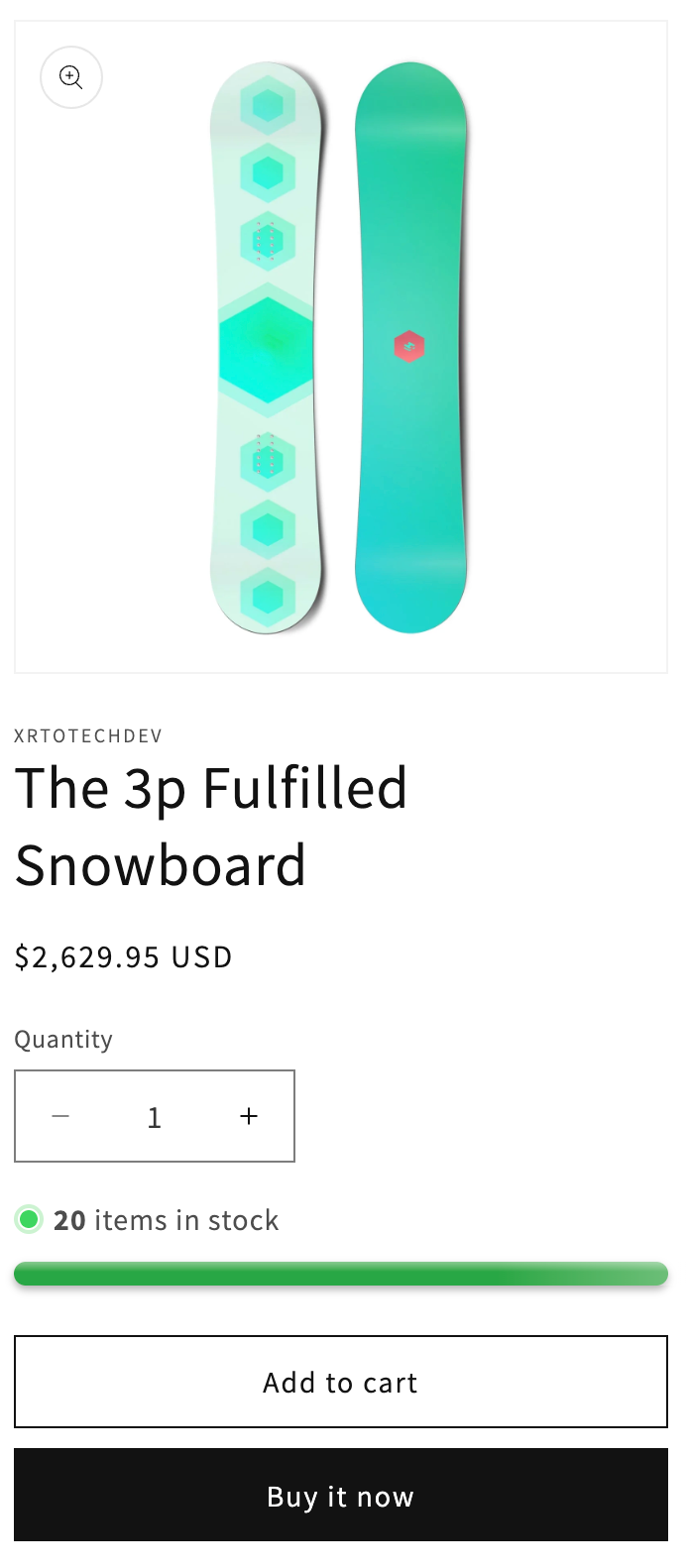This screenshot has height=1568, width=688.
Task: Click the XRTOTECHDEV vendor name
Action: pyautogui.click(x=88, y=735)
